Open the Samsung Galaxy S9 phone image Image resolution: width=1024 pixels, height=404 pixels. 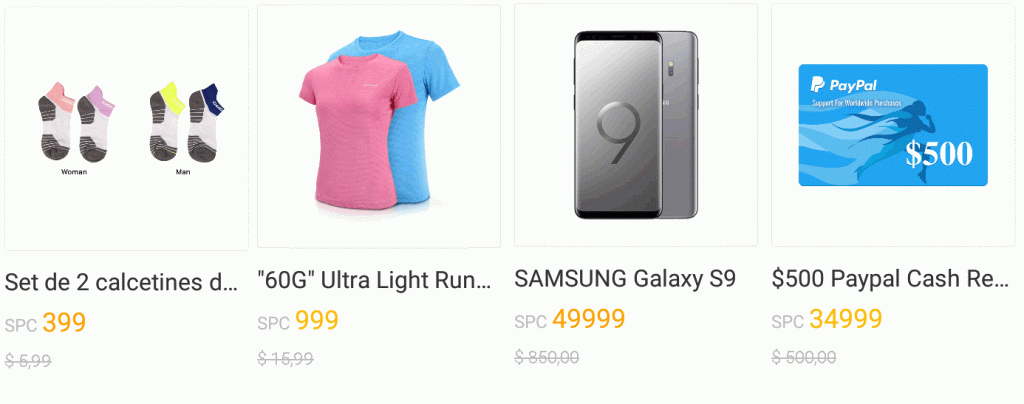click(x=636, y=124)
